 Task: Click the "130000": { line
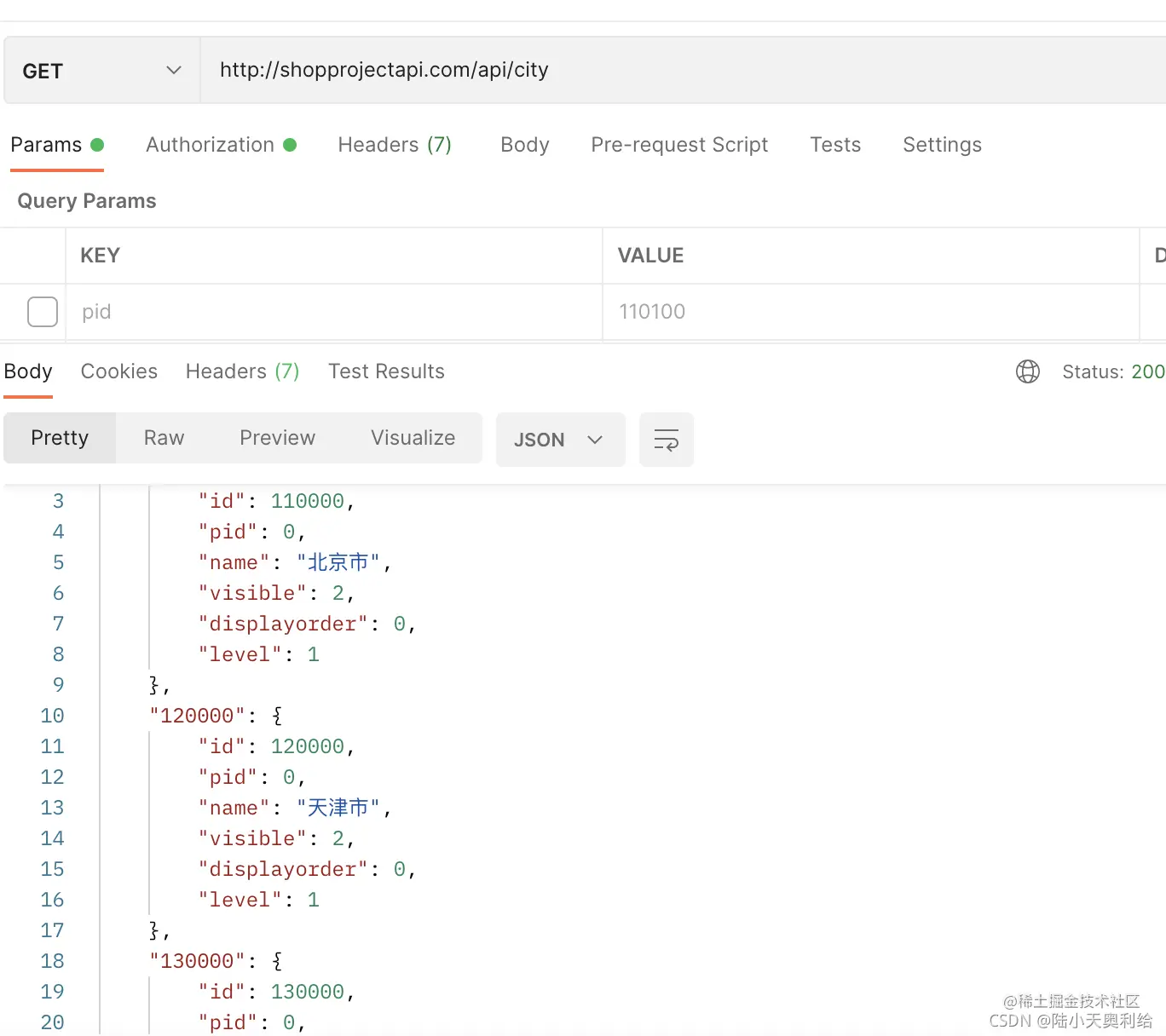[x=216, y=961]
